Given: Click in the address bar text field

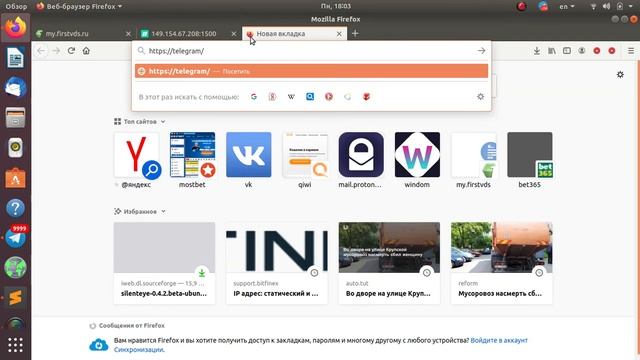Looking at the screenshot, I should tap(310, 51).
